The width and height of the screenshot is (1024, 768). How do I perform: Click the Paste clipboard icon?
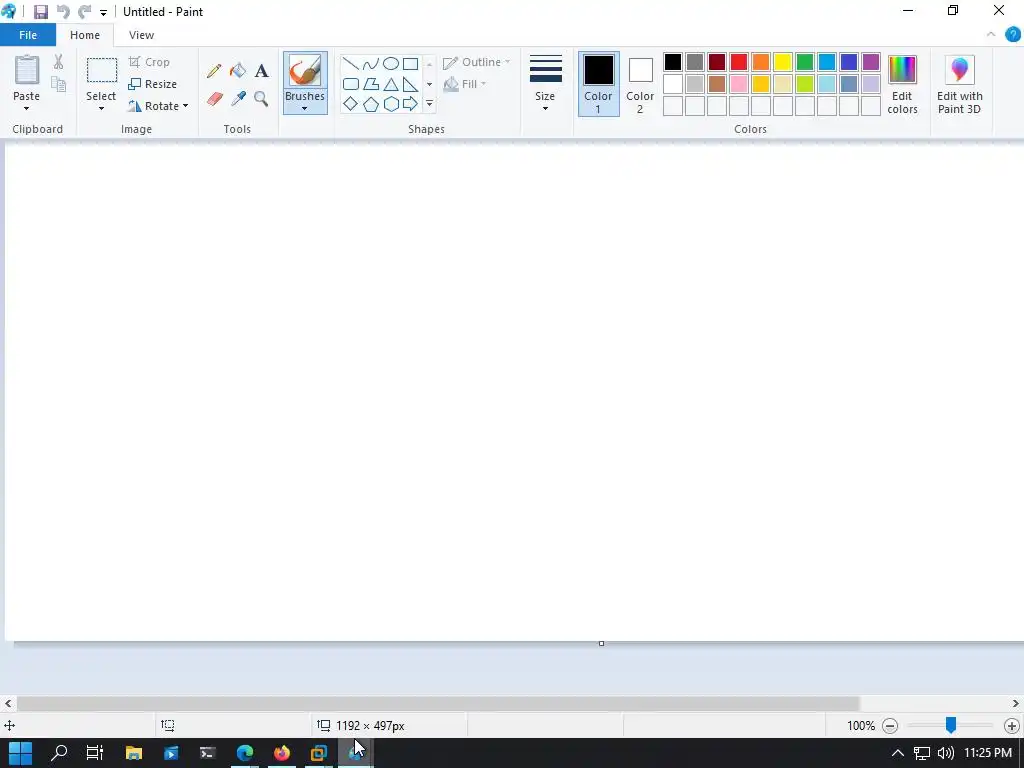[27, 71]
